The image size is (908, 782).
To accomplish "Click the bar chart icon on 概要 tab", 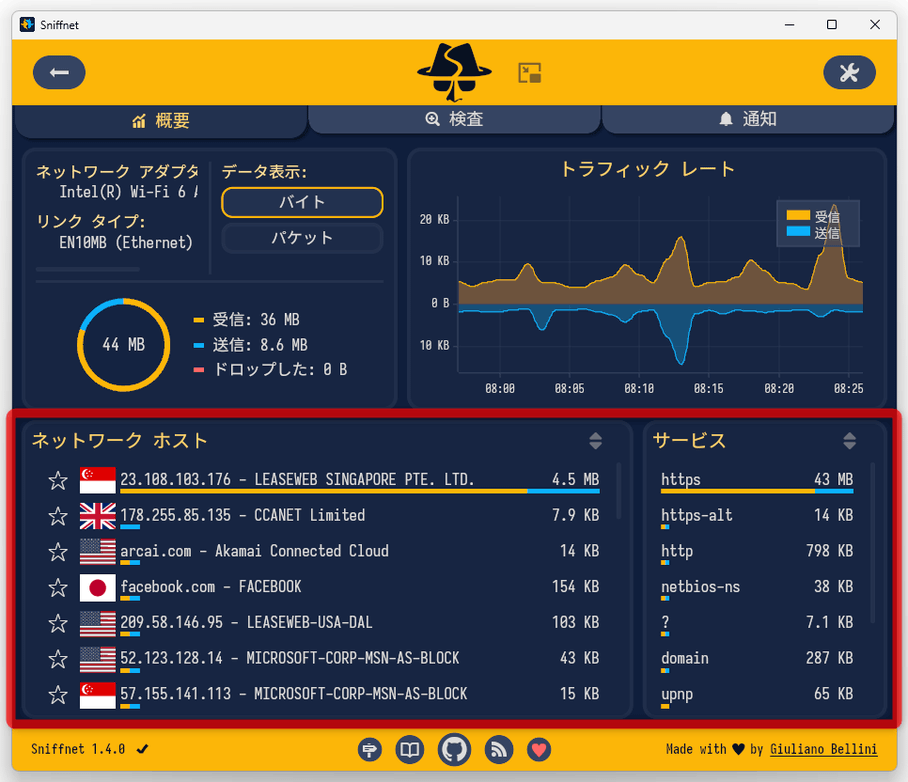I will pyautogui.click(x=139, y=121).
